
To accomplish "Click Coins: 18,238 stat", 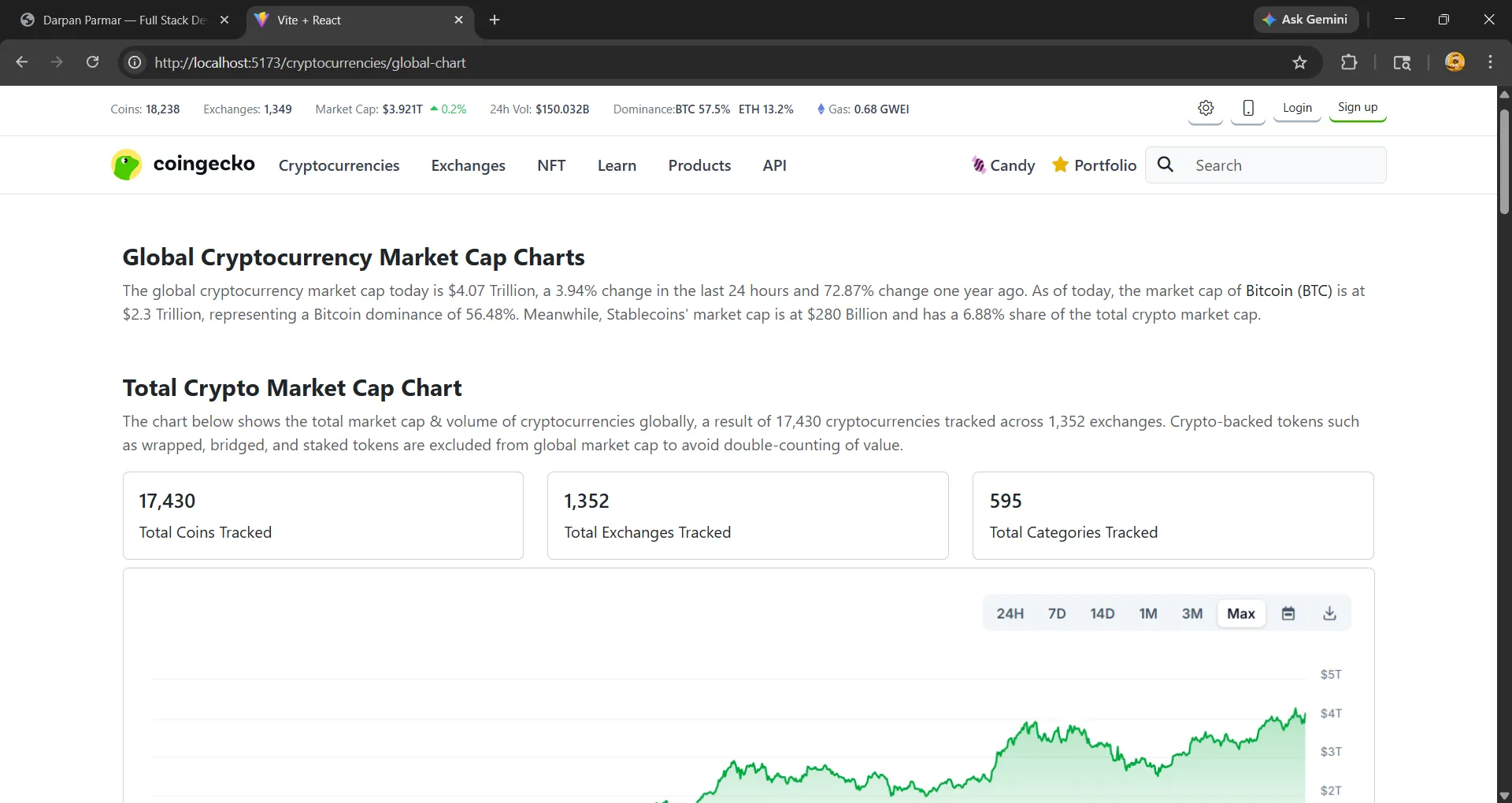I will pyautogui.click(x=145, y=109).
